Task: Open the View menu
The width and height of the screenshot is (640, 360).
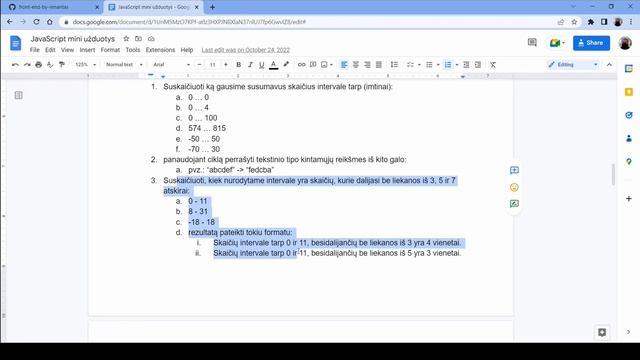Action: pos(67,50)
